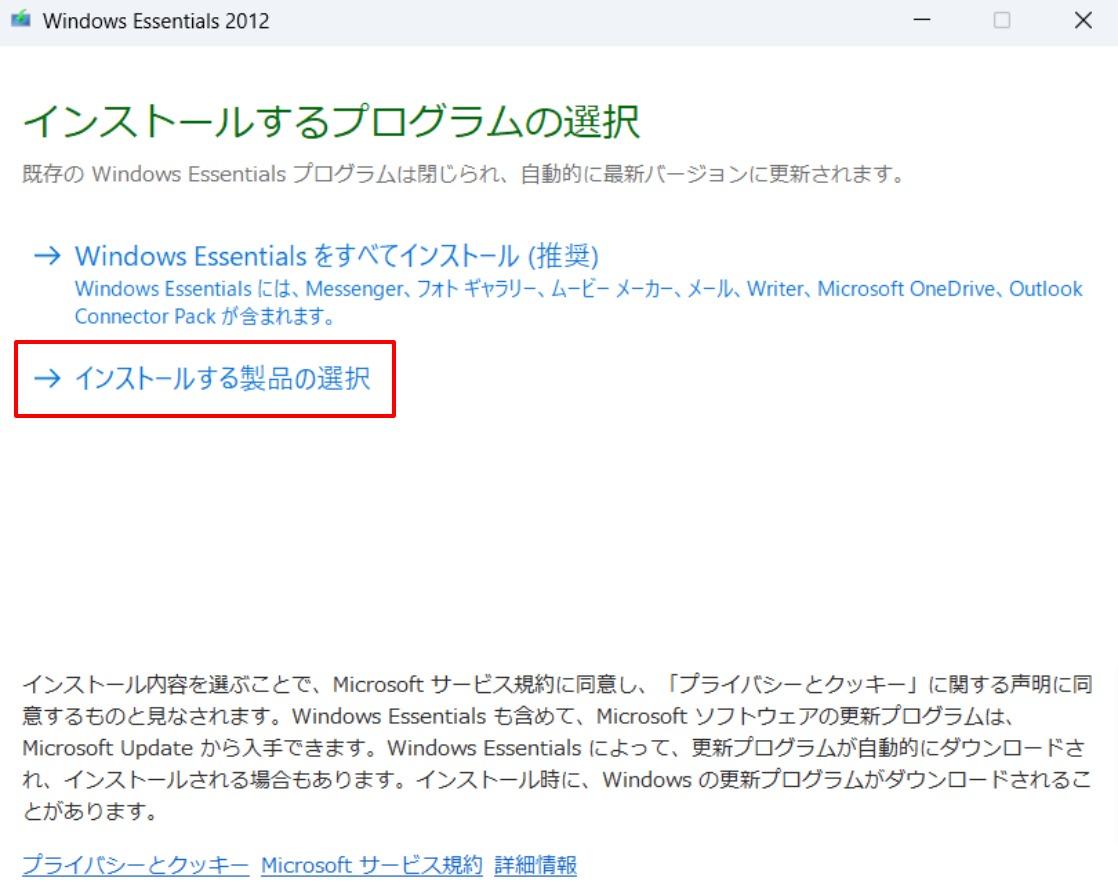Open the '詳細情報' link
The width and height of the screenshot is (1118, 896).
click(535, 865)
